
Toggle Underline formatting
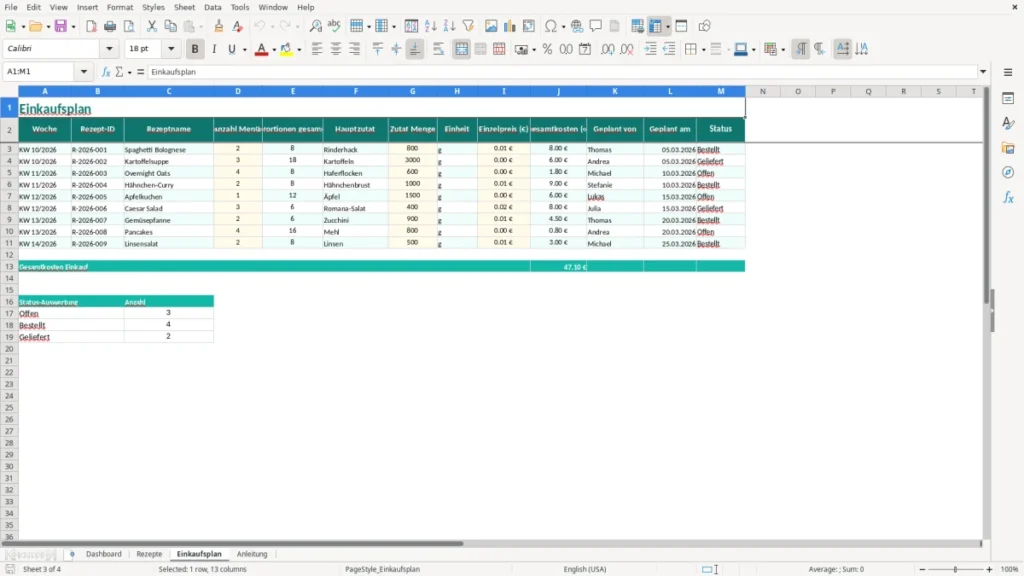[231, 49]
